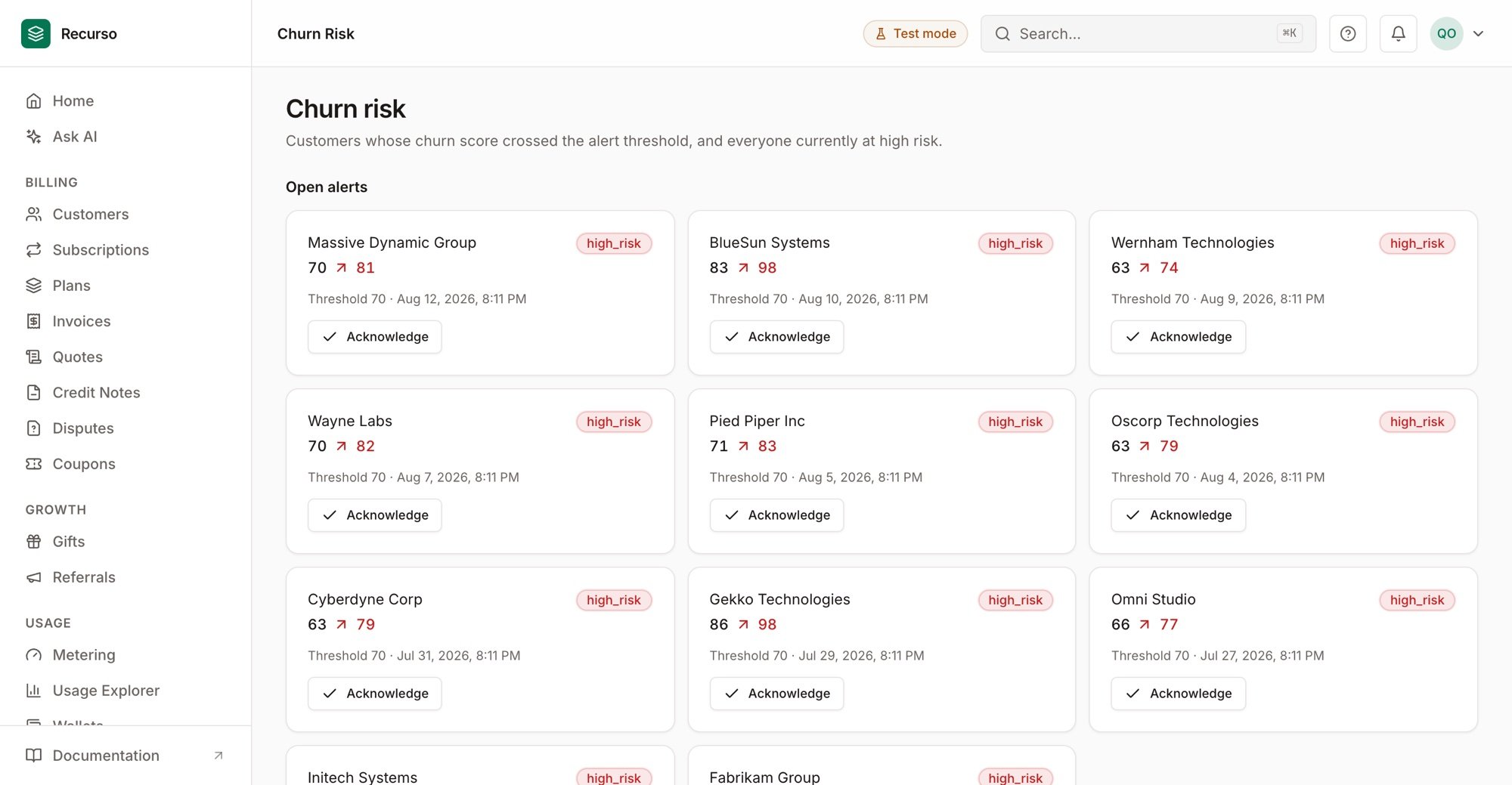1512x785 pixels.
Task: Click high_risk badge on Omni Studio
Action: [x=1417, y=600]
